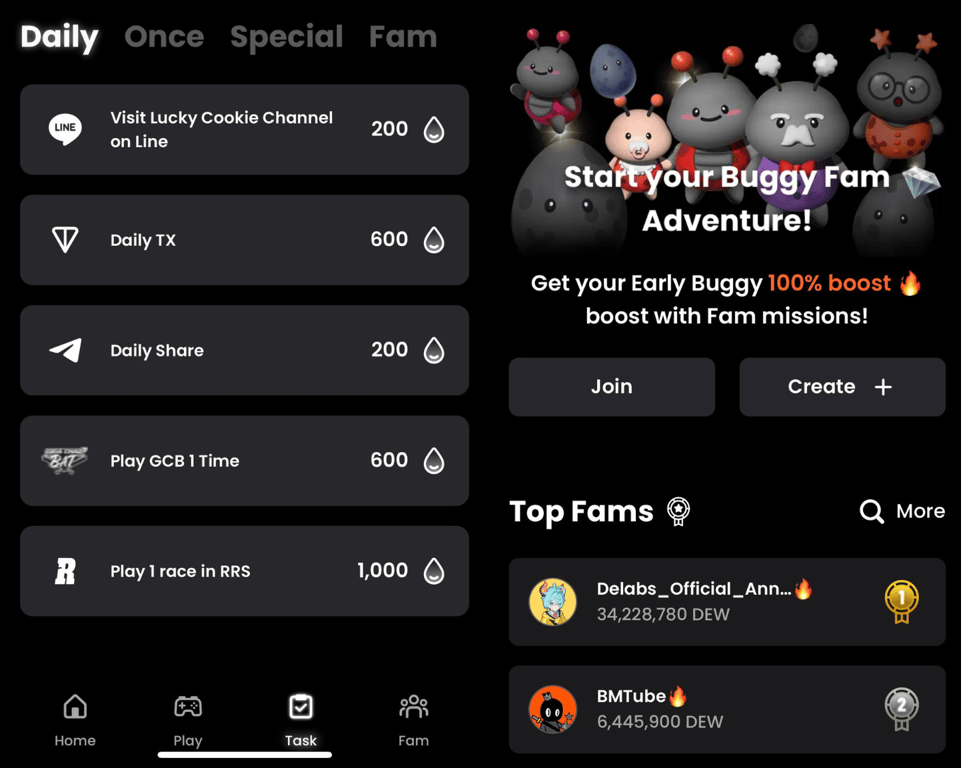Open the Fam people icon in navigation
961x768 pixels.
[x=414, y=707]
